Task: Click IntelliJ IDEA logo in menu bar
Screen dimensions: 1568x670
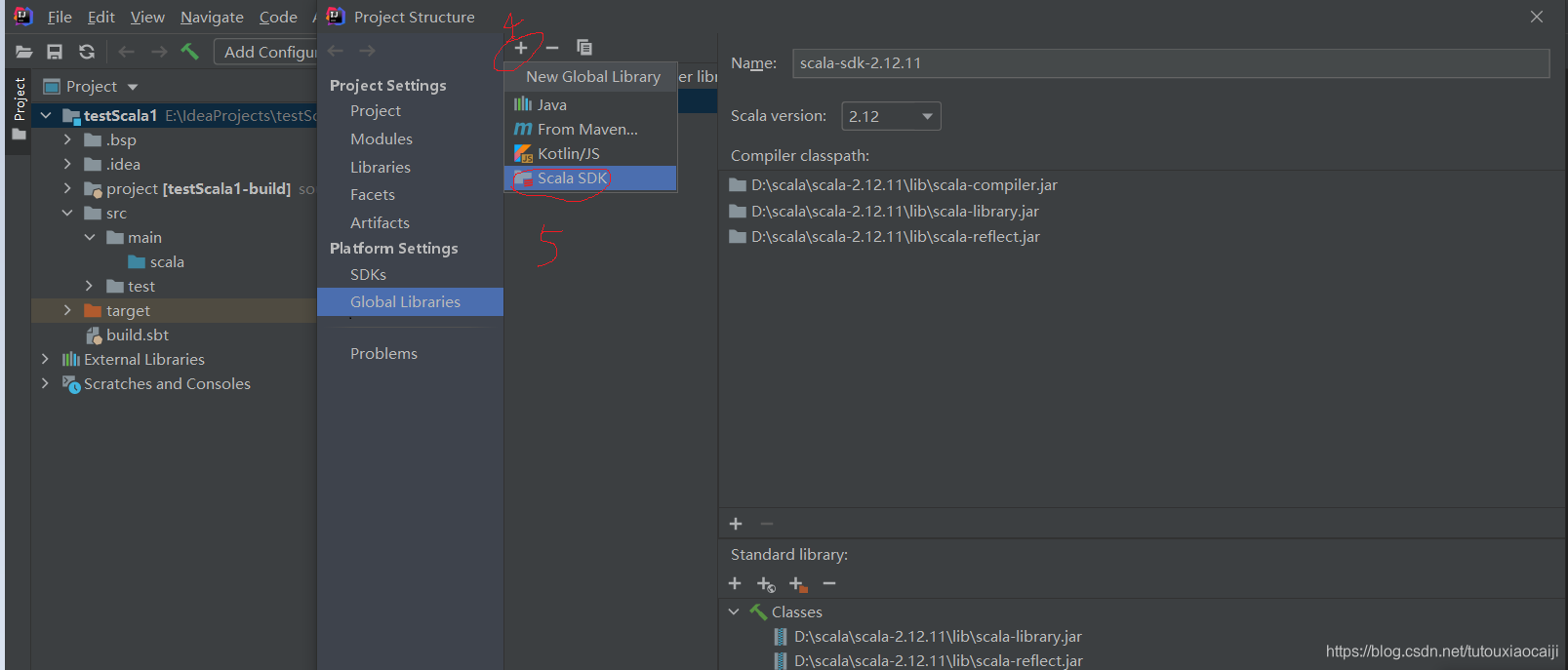Action: click(x=23, y=17)
